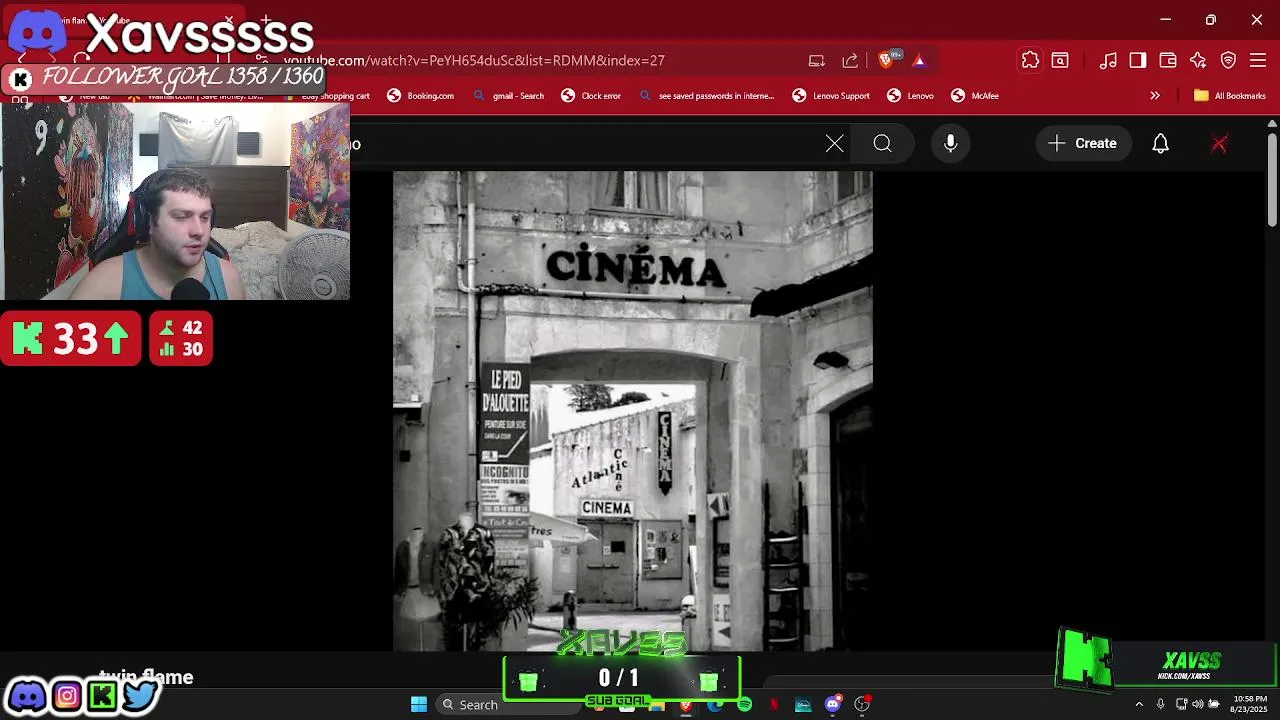
Task: Click the Brave Rewards triangle icon
Action: (x=919, y=61)
